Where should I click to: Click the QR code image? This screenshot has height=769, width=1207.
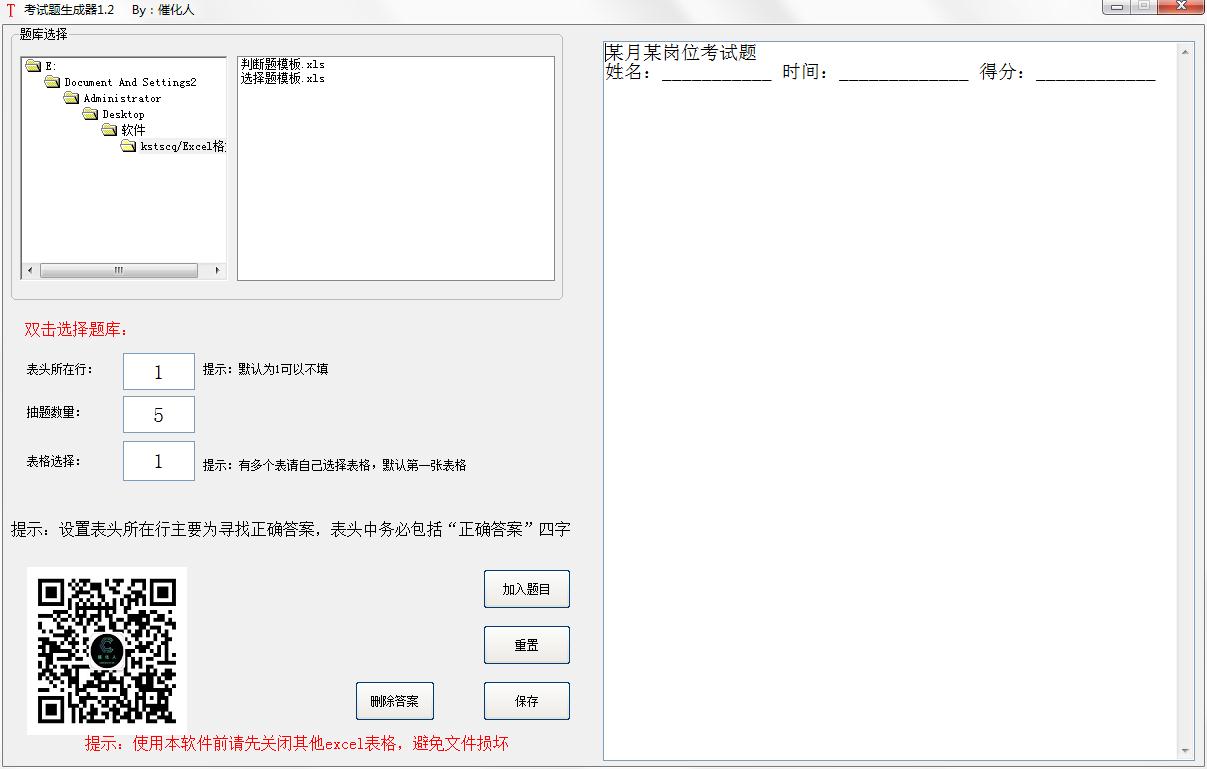[107, 651]
